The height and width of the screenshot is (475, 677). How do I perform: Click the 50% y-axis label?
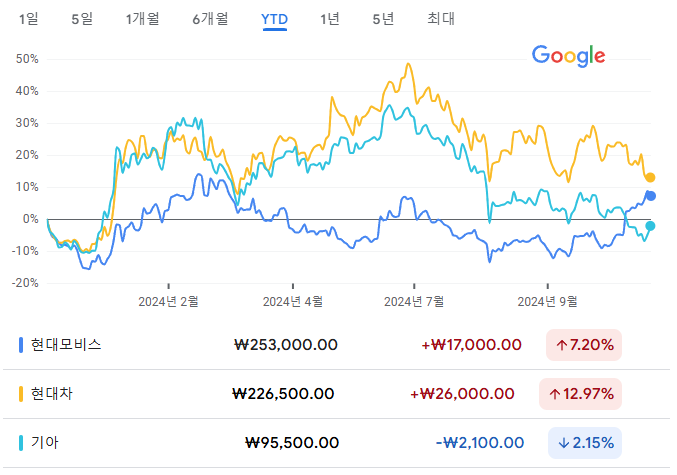coord(27,59)
